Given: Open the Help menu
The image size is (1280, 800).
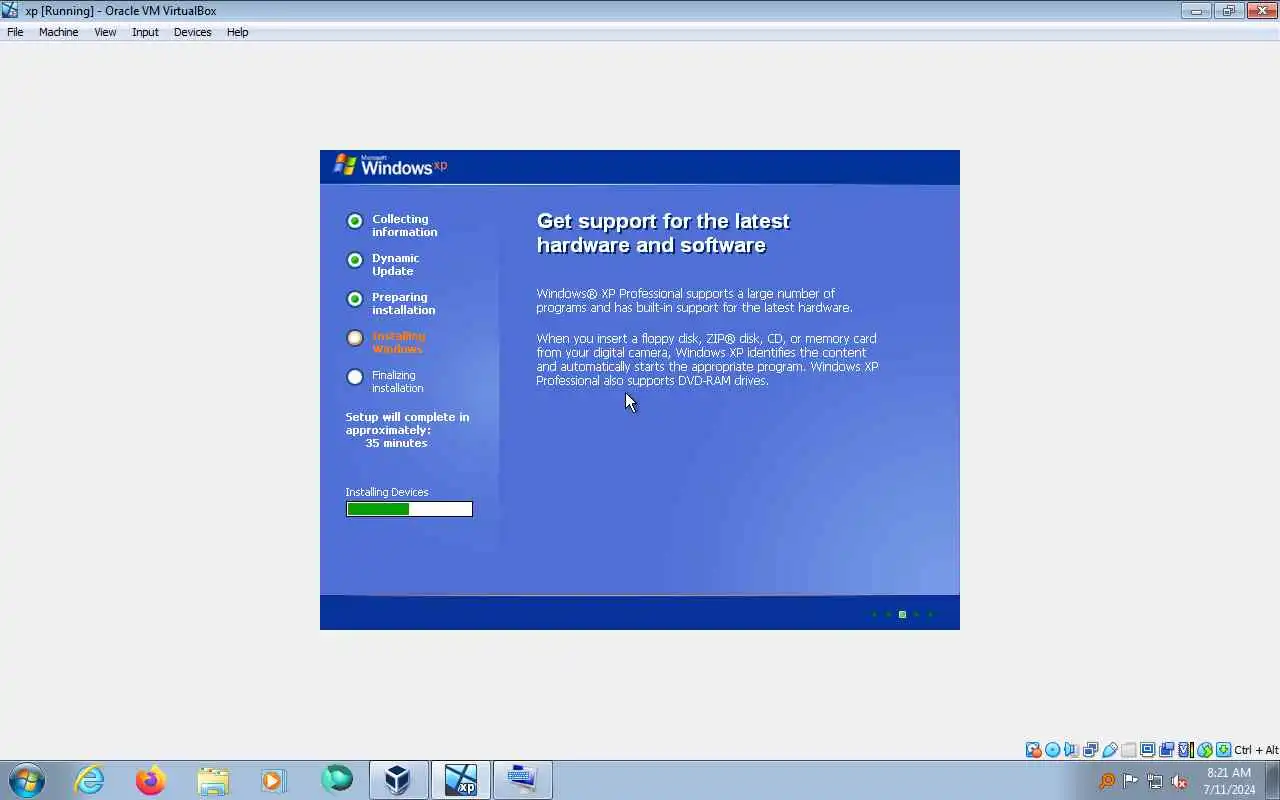Looking at the screenshot, I should coord(237,32).
